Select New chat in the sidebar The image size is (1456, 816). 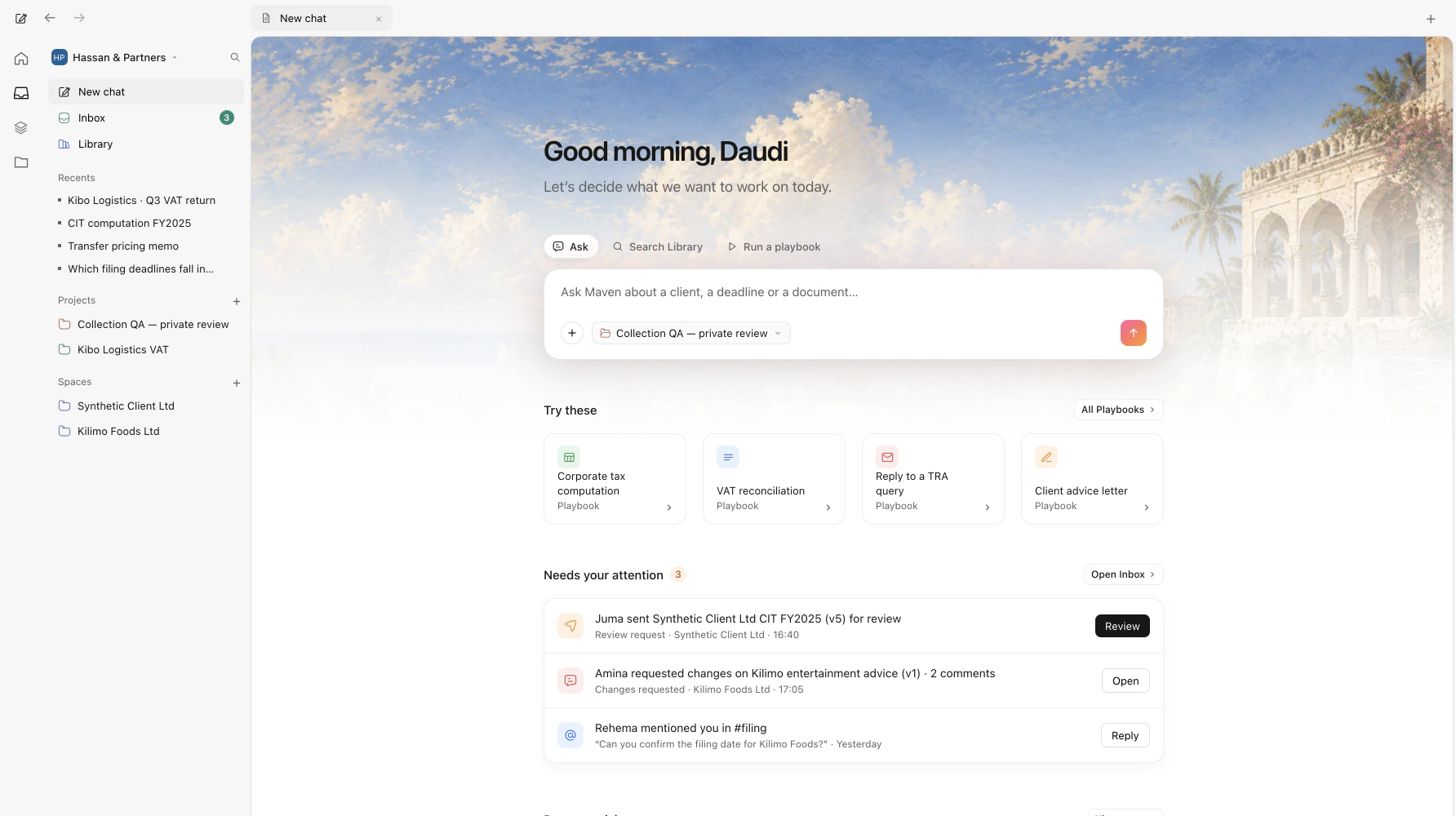click(146, 91)
